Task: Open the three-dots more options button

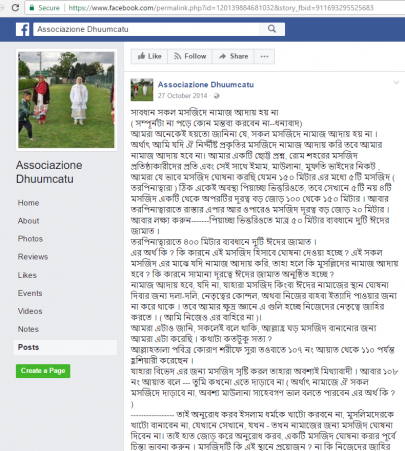Action: pyautogui.click(x=264, y=56)
